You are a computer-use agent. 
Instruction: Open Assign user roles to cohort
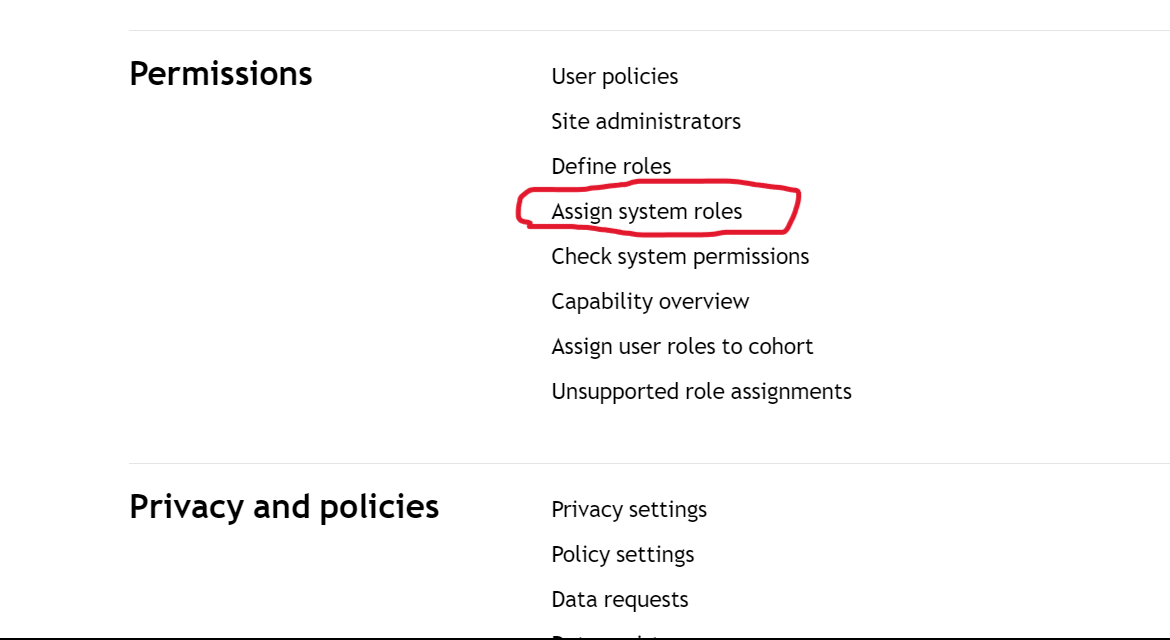click(x=682, y=346)
